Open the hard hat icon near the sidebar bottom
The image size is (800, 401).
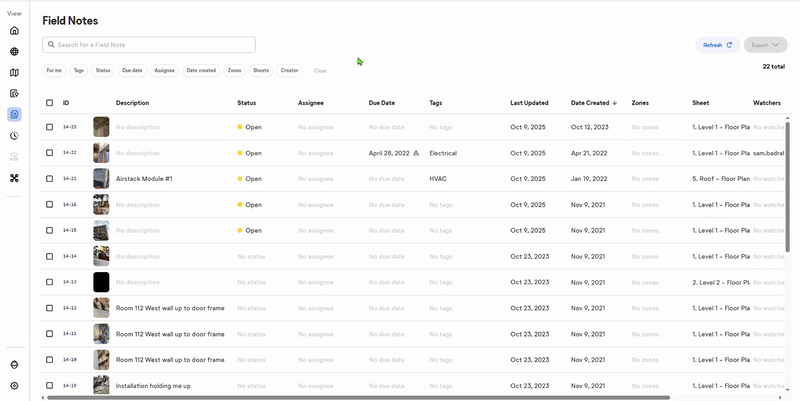[14, 365]
